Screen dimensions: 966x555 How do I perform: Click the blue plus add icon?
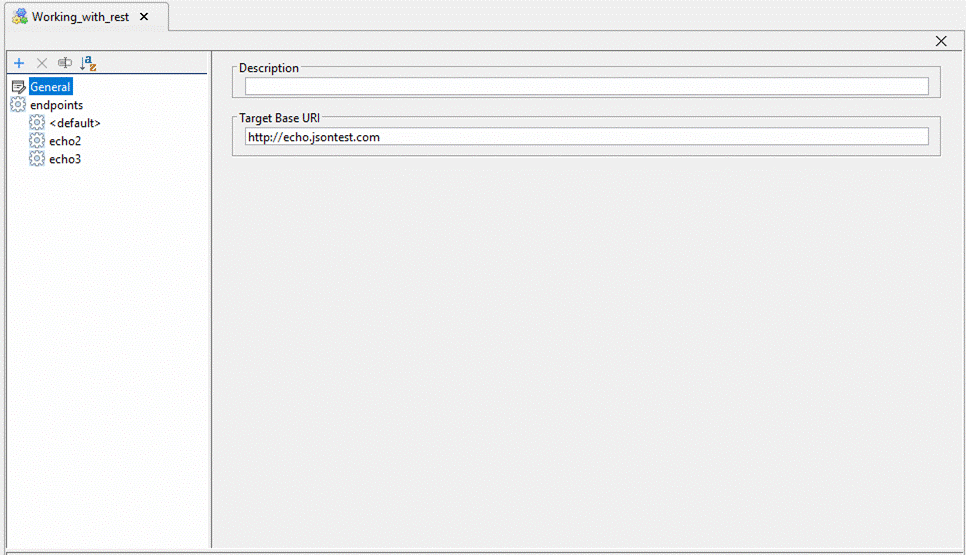click(x=19, y=63)
